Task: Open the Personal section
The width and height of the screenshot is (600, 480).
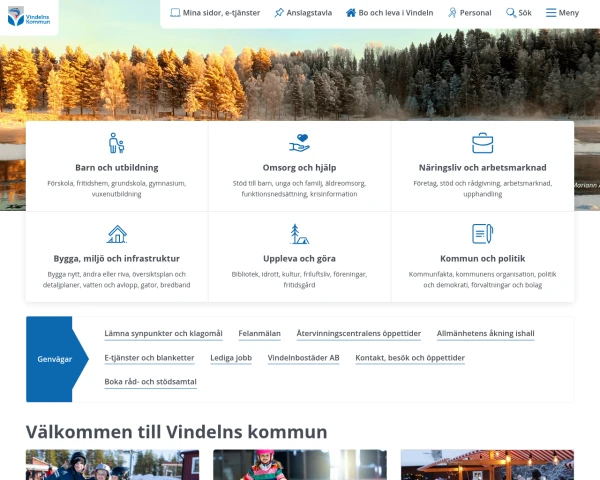Action: pyautogui.click(x=470, y=13)
